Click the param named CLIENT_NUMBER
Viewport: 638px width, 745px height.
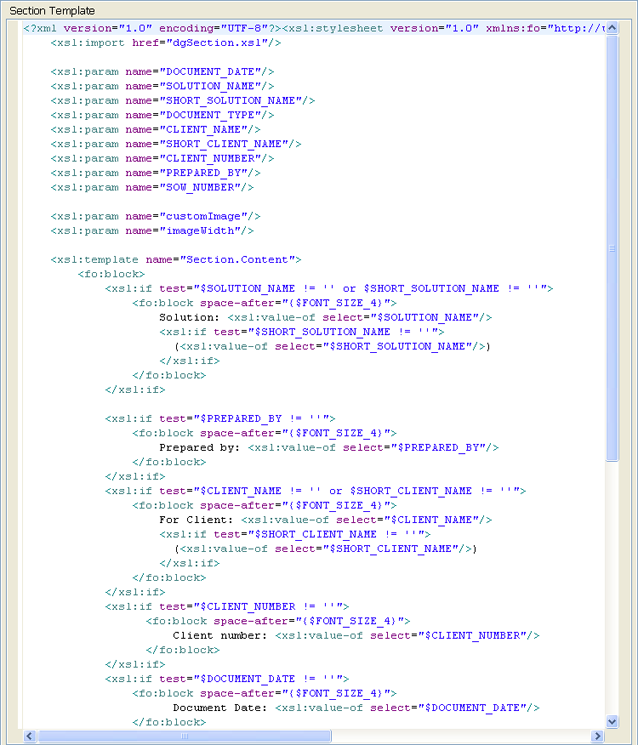tap(162, 158)
